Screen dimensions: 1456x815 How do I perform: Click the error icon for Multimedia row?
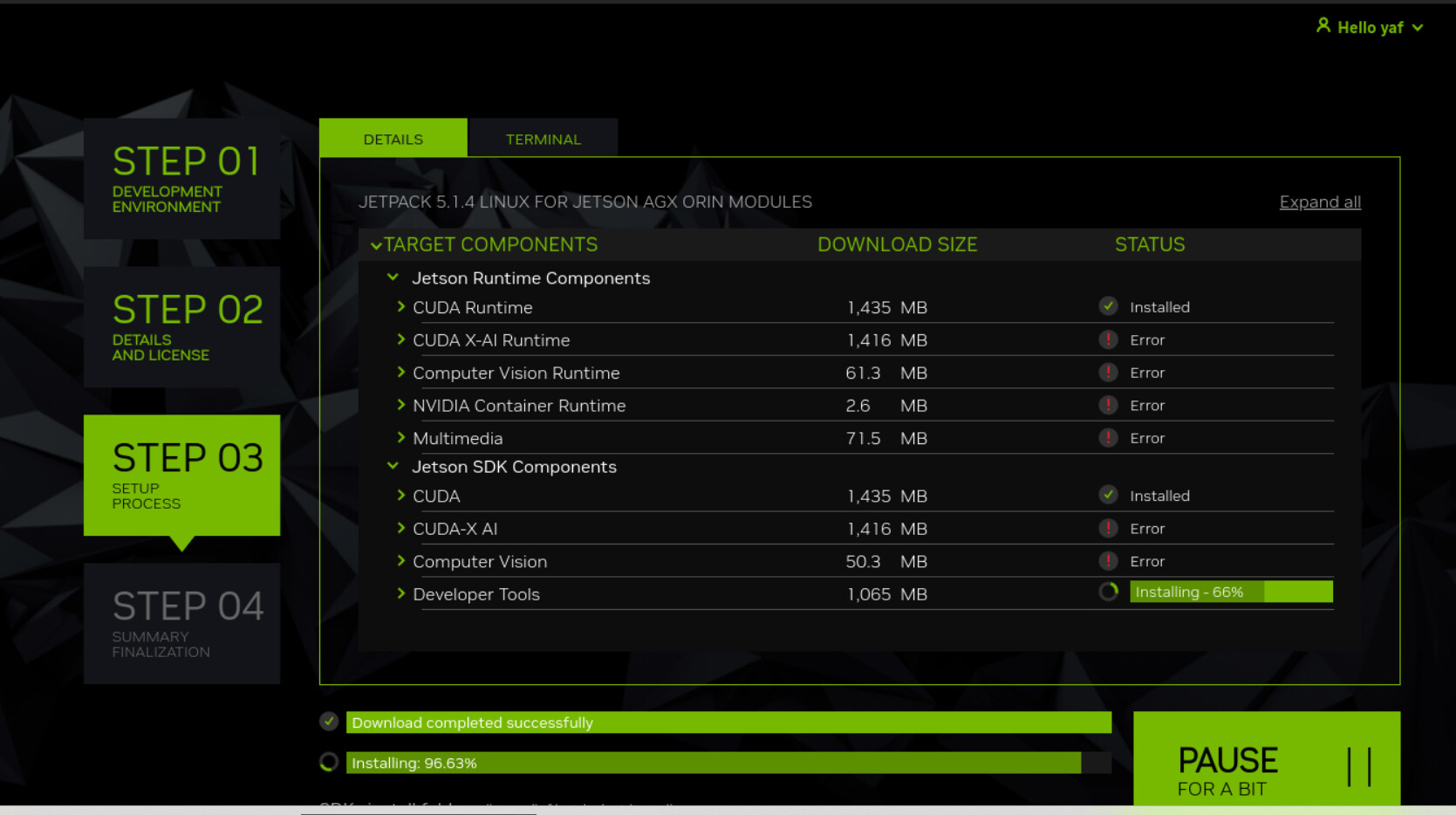[1108, 438]
